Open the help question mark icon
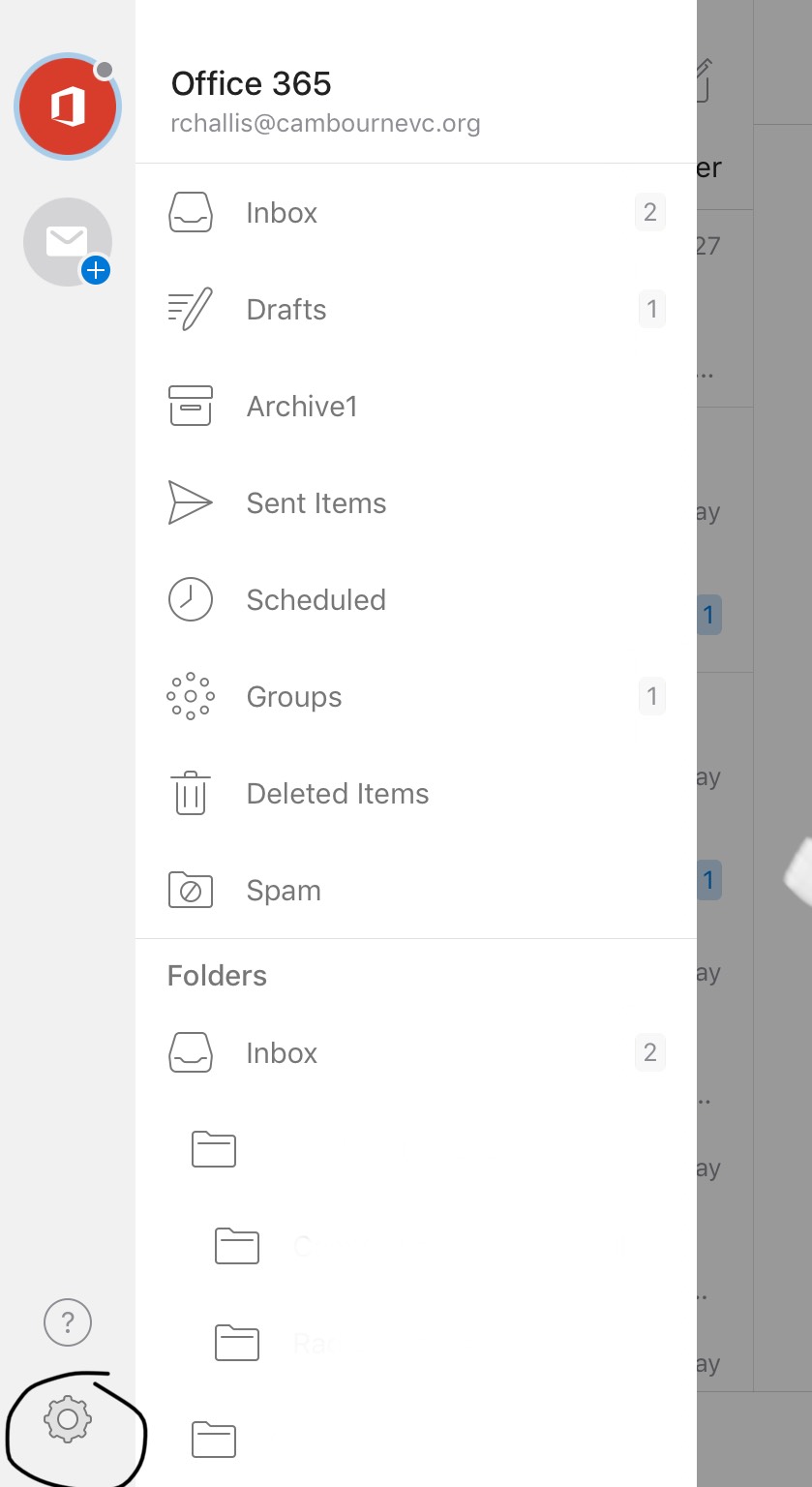The width and height of the screenshot is (812, 1487). [68, 1321]
